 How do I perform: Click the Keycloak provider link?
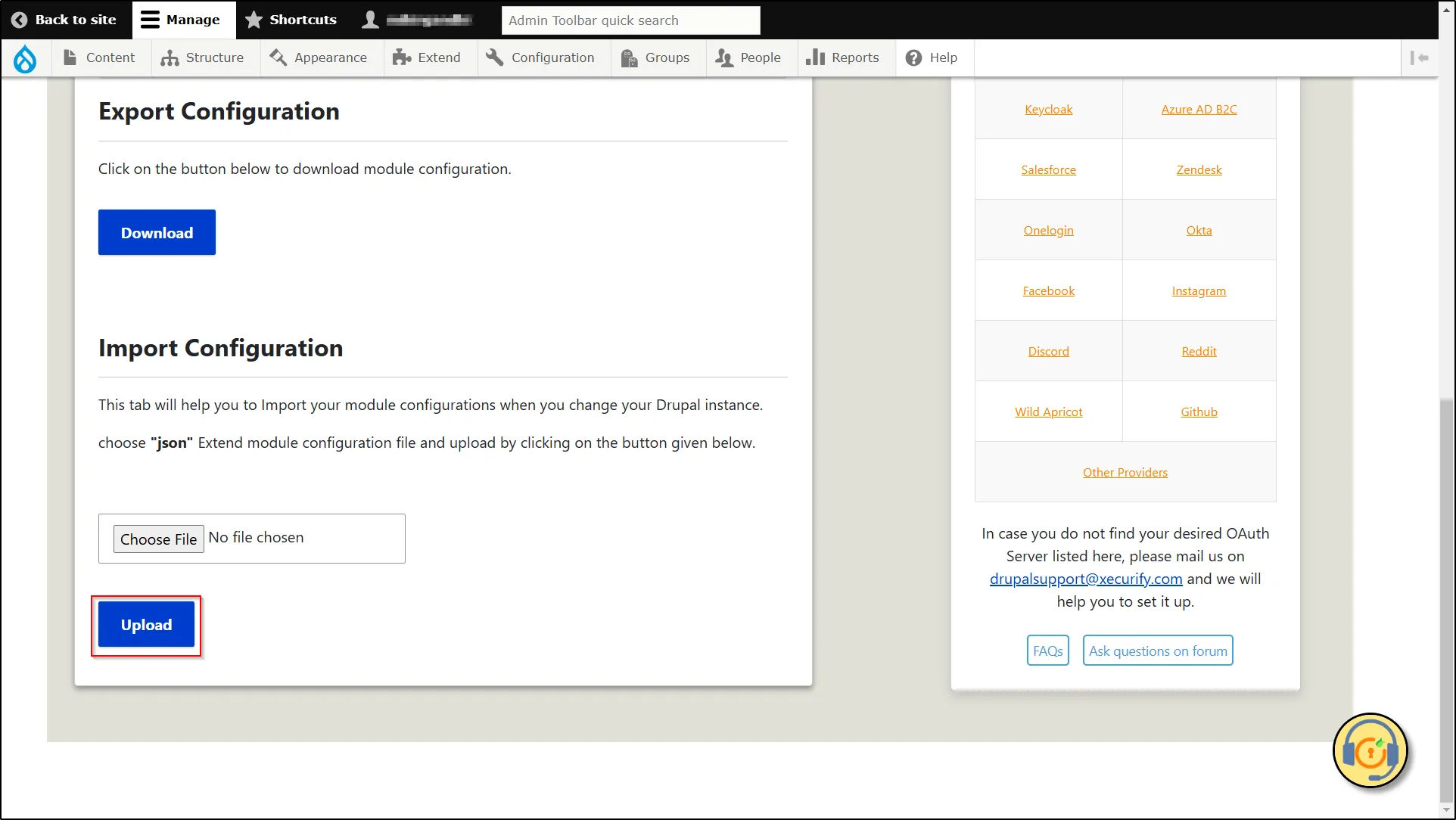click(1048, 109)
